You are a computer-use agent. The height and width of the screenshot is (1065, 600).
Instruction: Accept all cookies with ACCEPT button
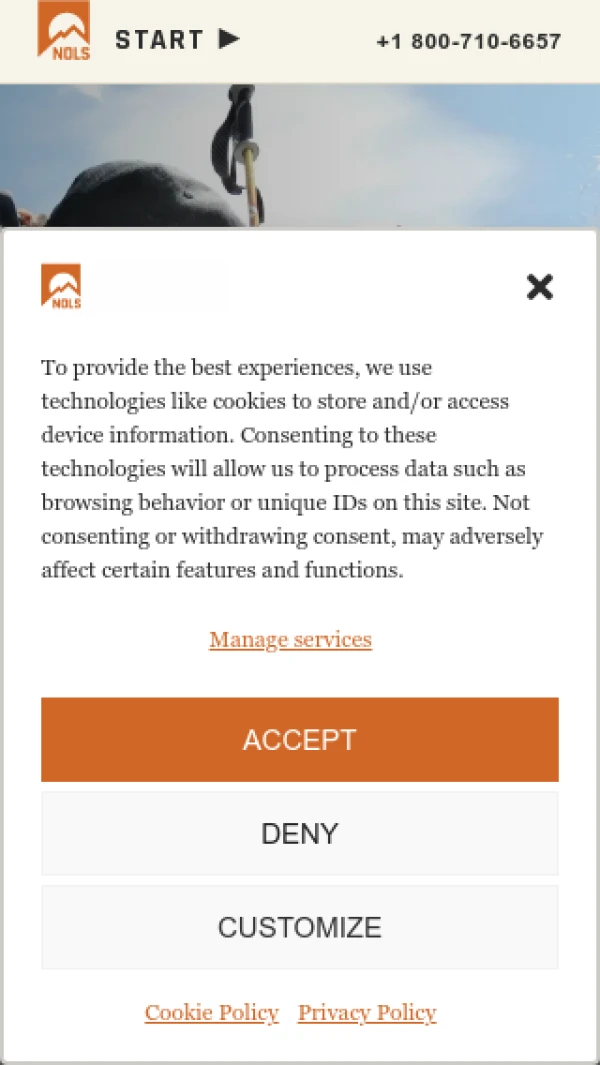300,740
